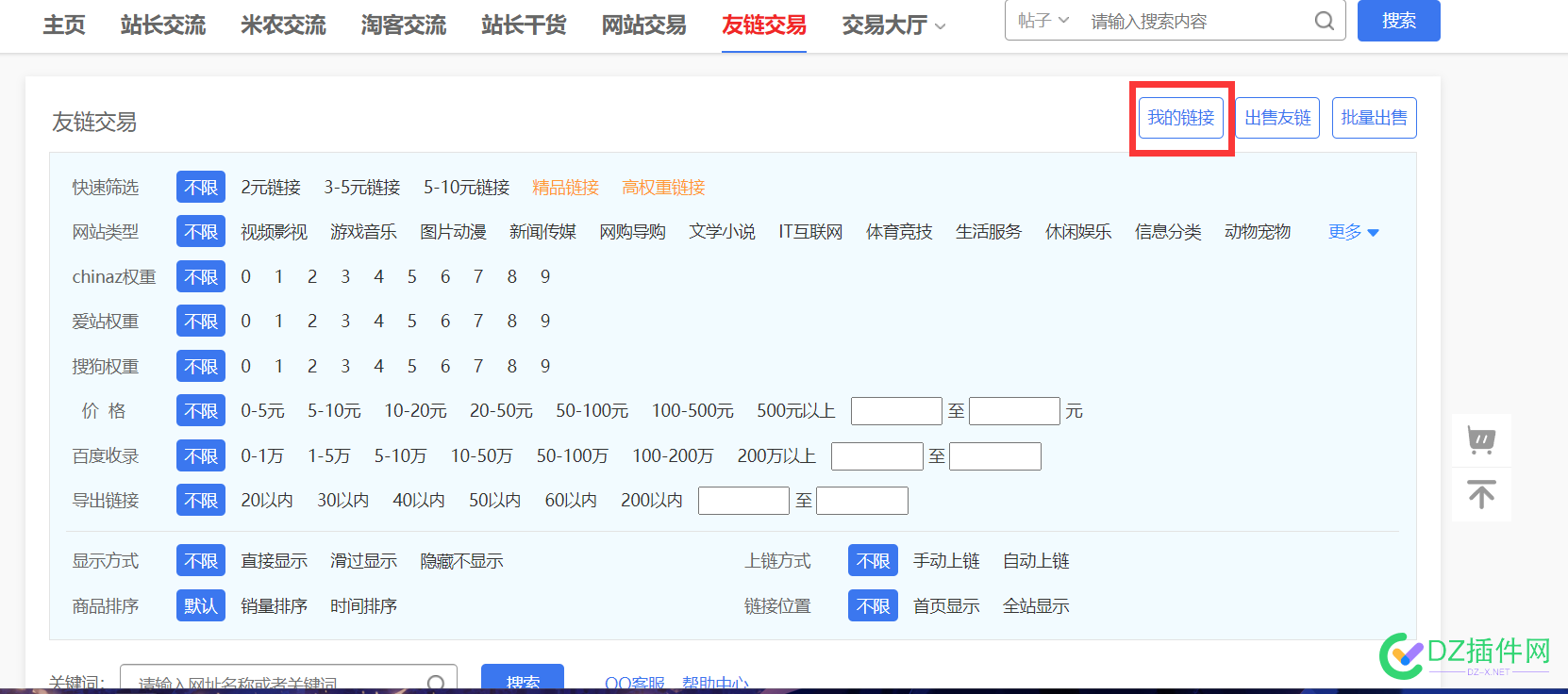Choose 自动上链 link method

1036,561
